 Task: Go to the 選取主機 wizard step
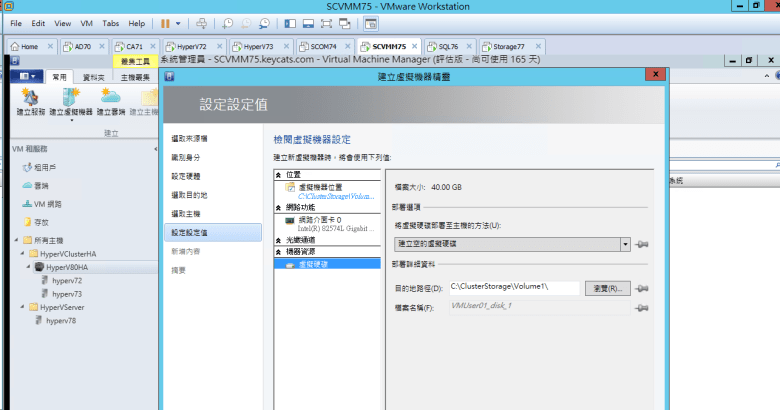pyautogui.click(x=188, y=213)
